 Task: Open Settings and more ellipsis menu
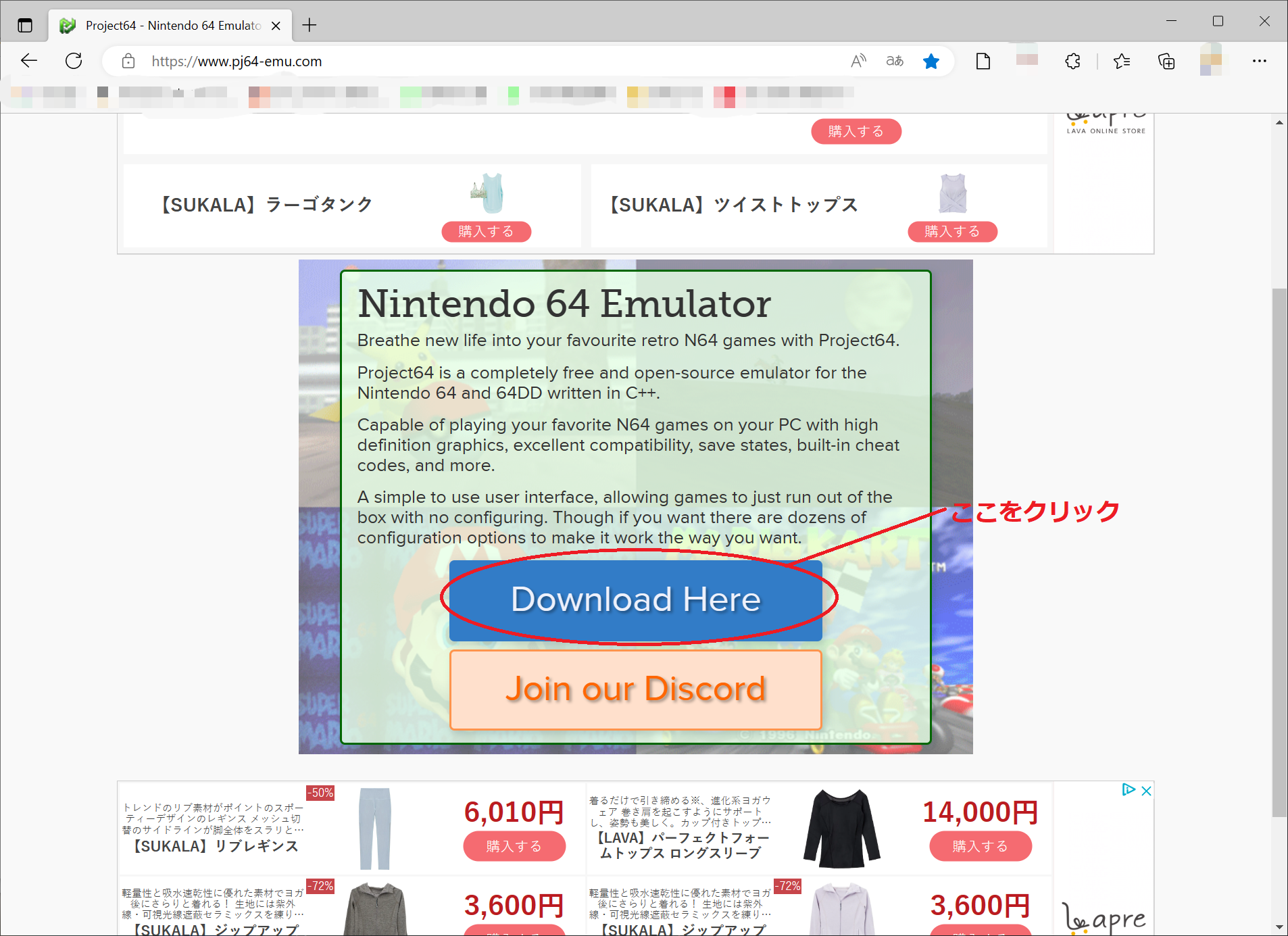pyautogui.click(x=1259, y=61)
